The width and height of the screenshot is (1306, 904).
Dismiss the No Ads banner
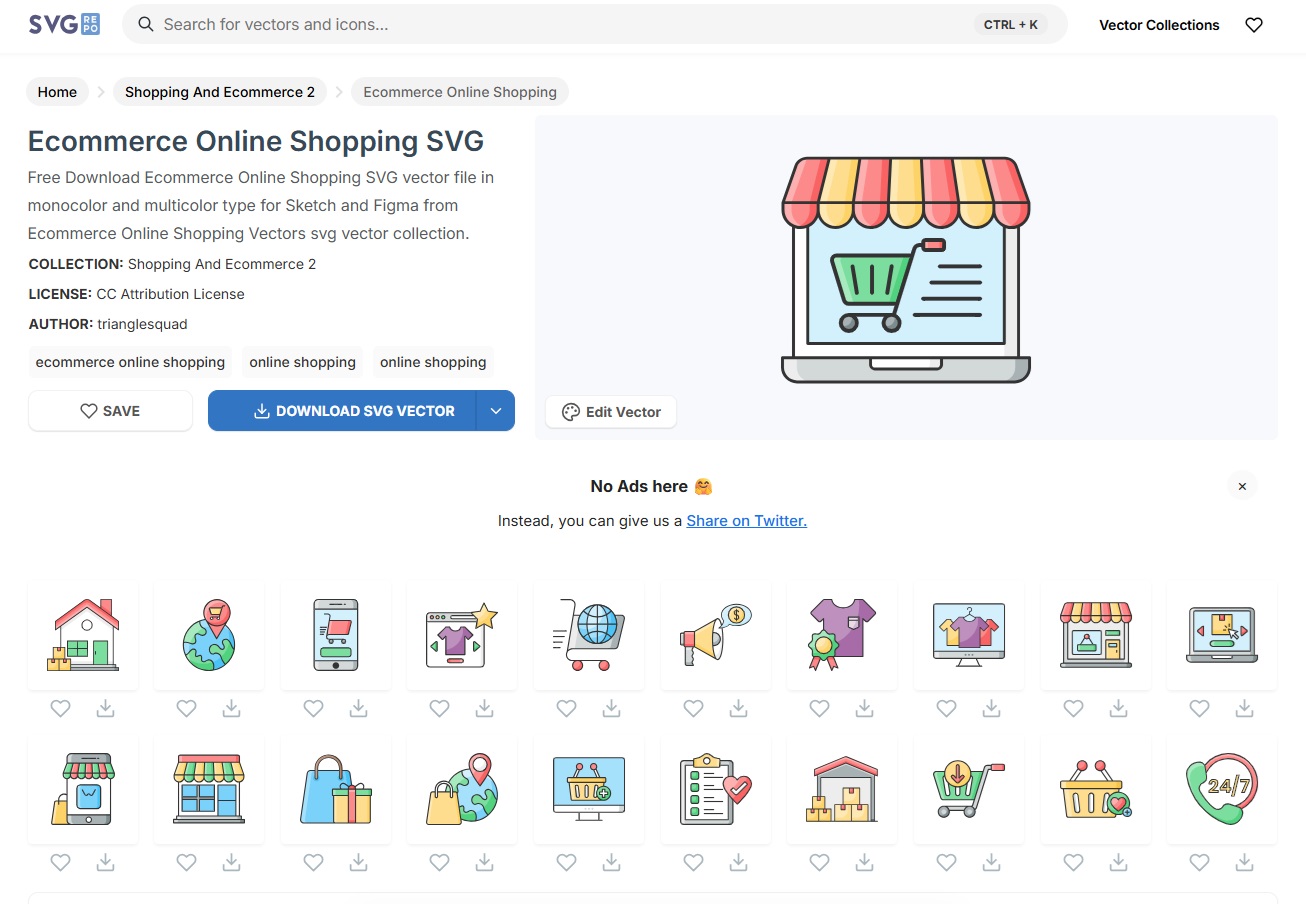pyautogui.click(x=1242, y=487)
